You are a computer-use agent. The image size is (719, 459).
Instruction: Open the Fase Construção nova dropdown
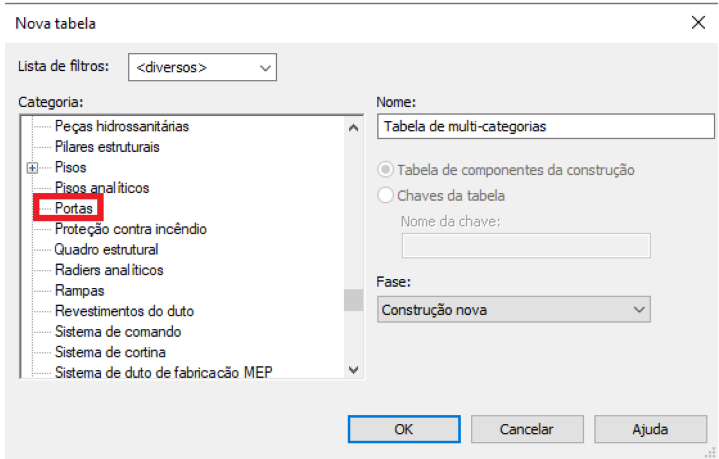pos(514,310)
